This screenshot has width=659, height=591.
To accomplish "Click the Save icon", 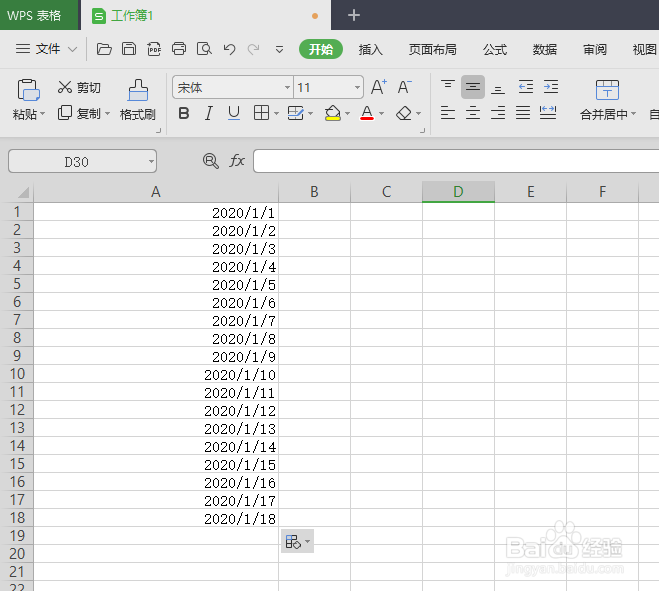I will pos(129,49).
